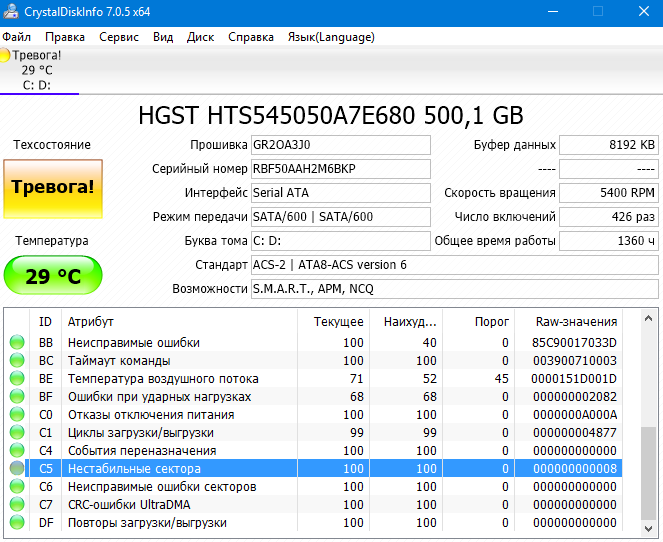Open the Справка menu
This screenshot has height=542, width=663.
tap(251, 37)
